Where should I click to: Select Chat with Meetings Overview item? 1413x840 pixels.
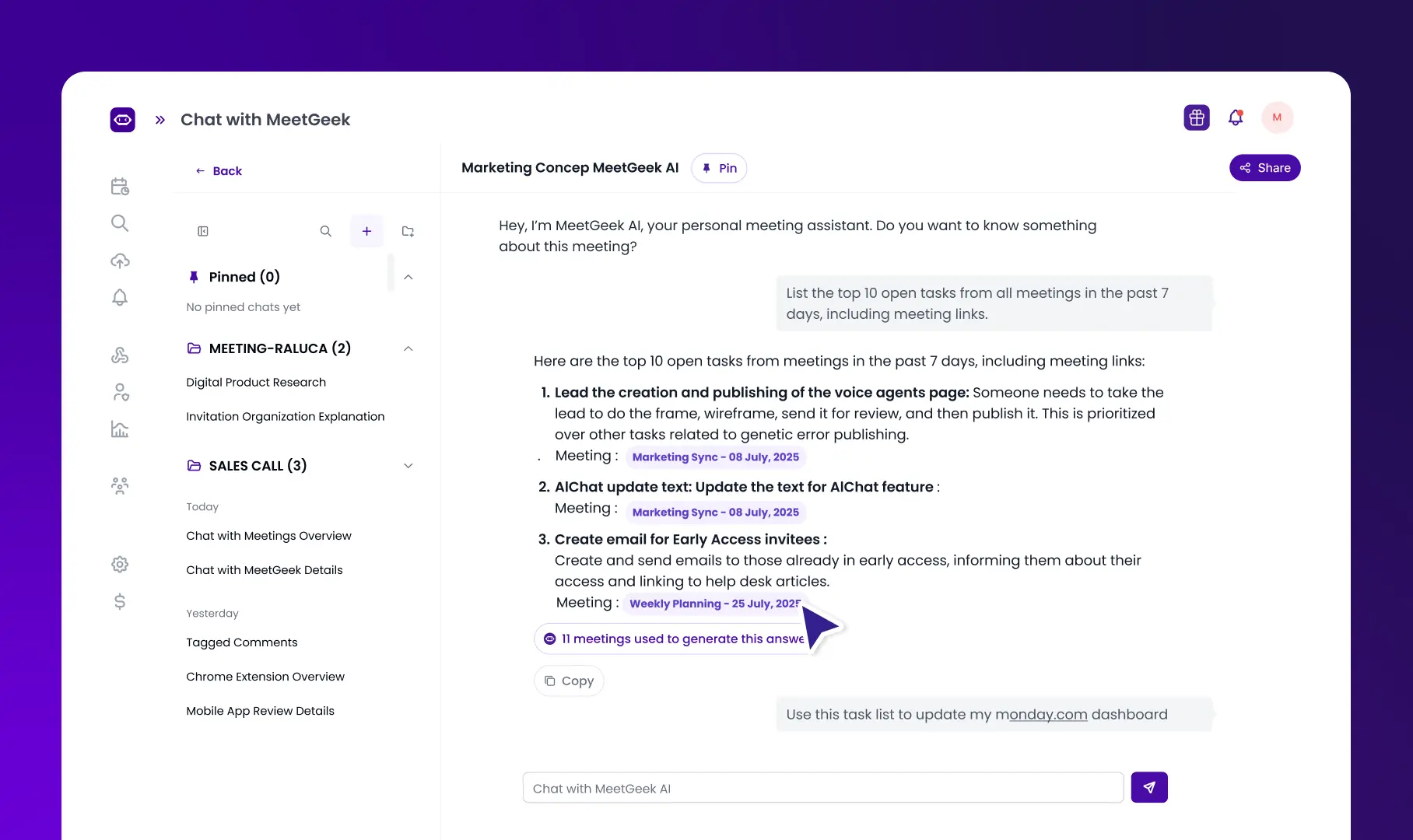pyautogui.click(x=268, y=536)
